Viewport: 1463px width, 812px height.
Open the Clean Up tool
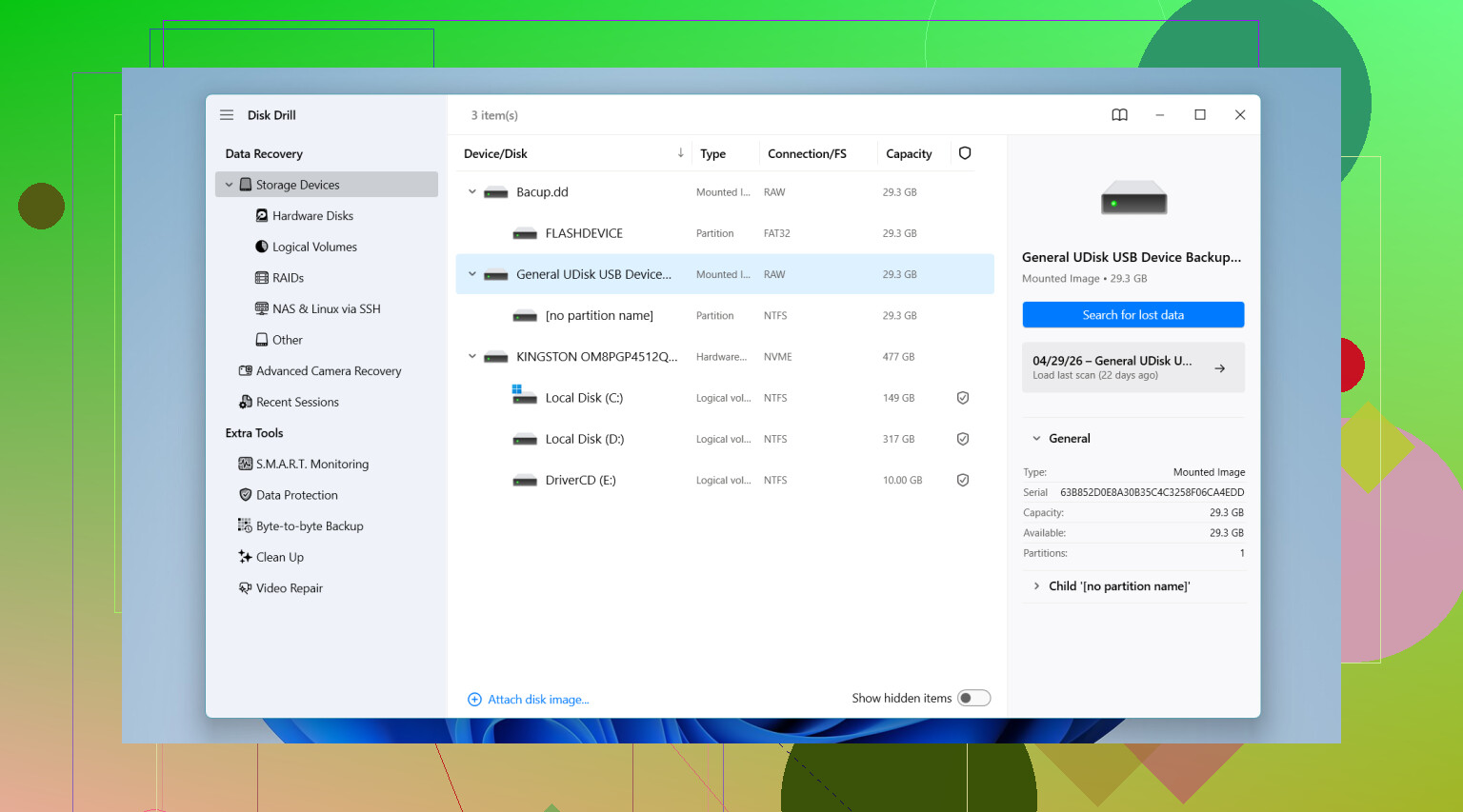[x=280, y=557]
